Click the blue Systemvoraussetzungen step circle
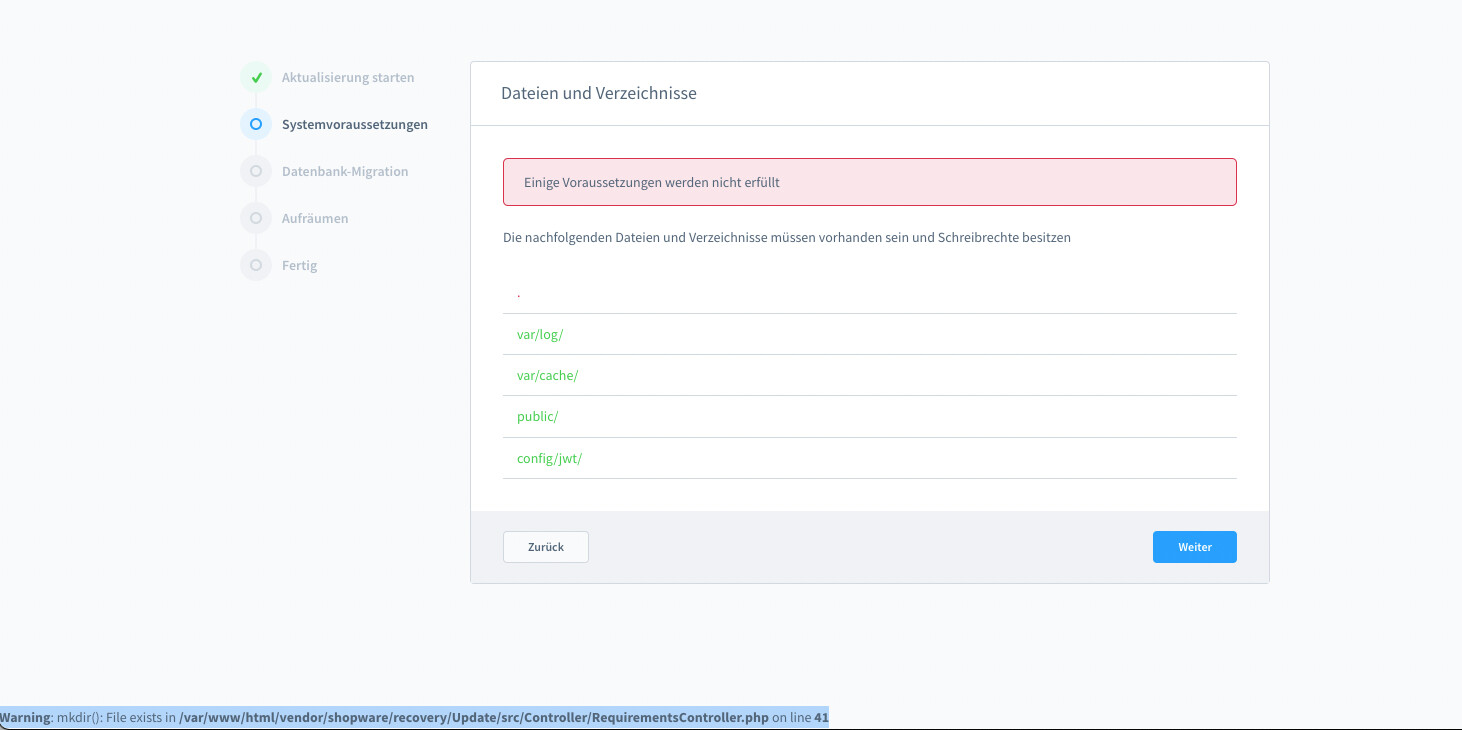Screen dimensions: 1462x730 click(x=256, y=124)
